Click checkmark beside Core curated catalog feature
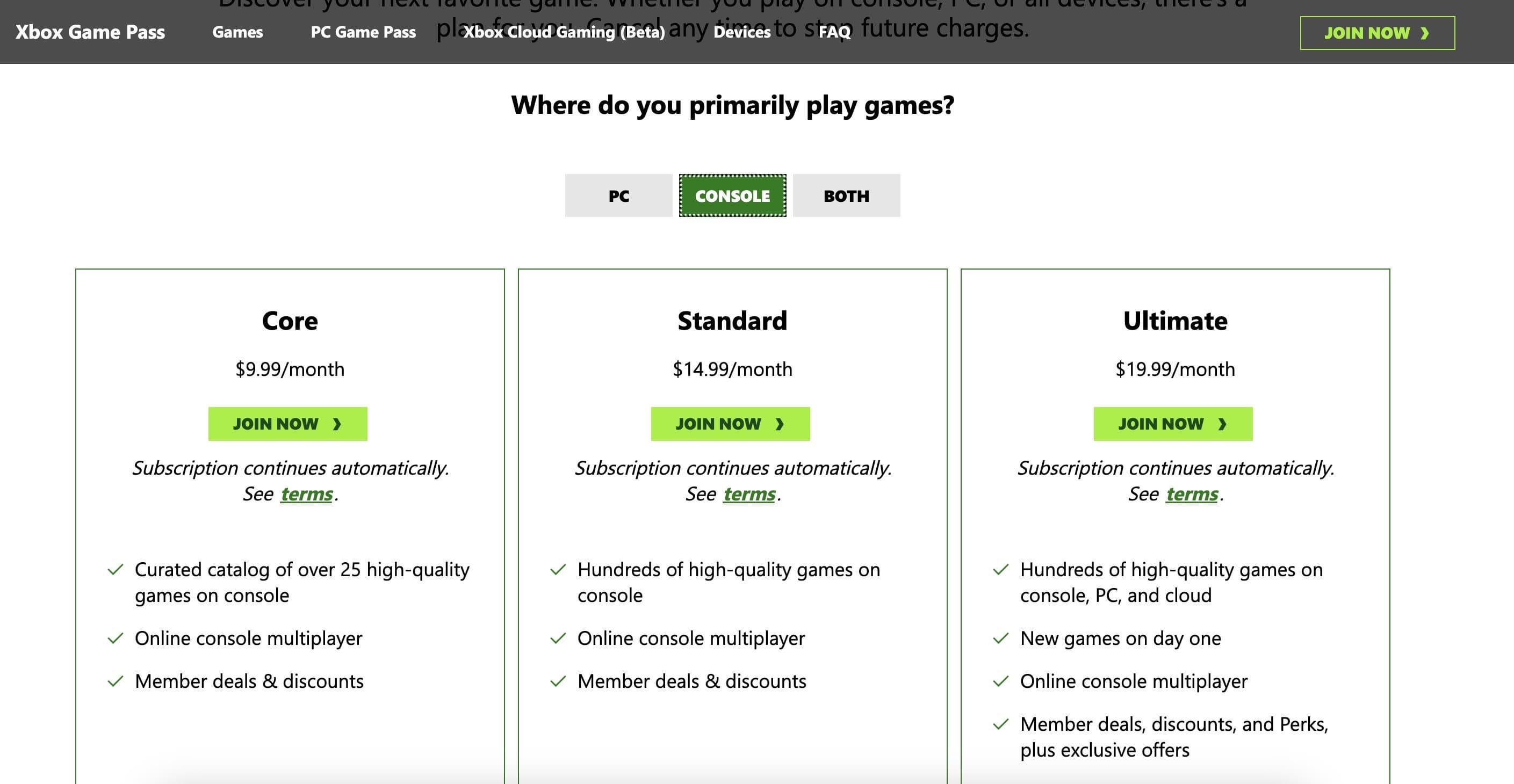The image size is (1514, 784). [x=116, y=570]
